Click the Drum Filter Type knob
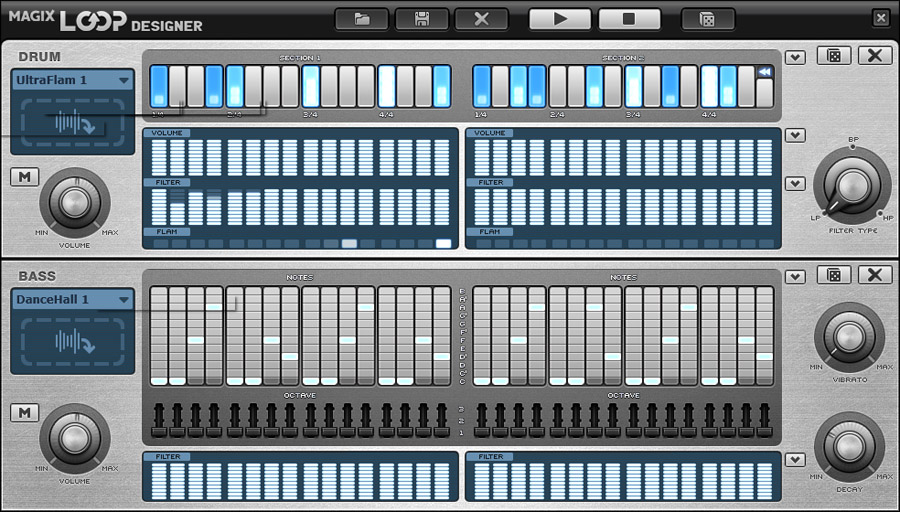900x512 pixels. click(851, 185)
